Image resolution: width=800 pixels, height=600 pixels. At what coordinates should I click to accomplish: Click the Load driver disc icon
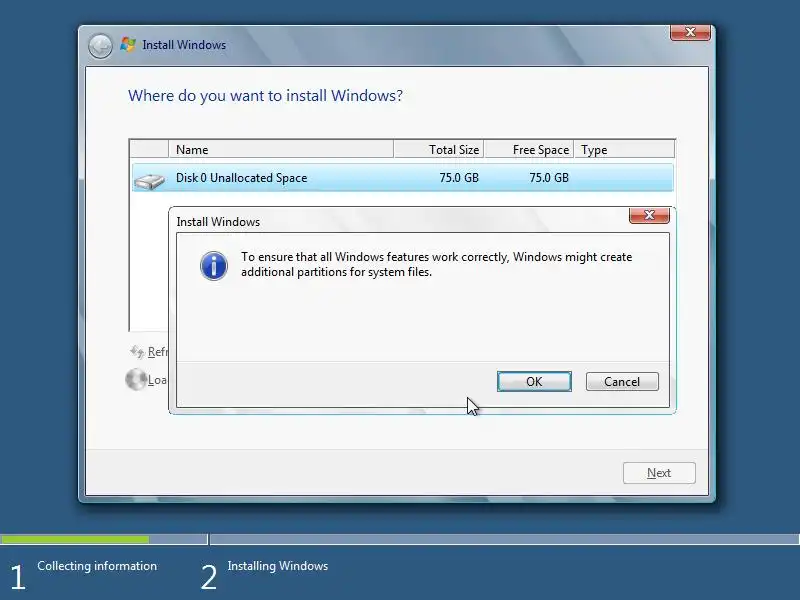click(136, 380)
